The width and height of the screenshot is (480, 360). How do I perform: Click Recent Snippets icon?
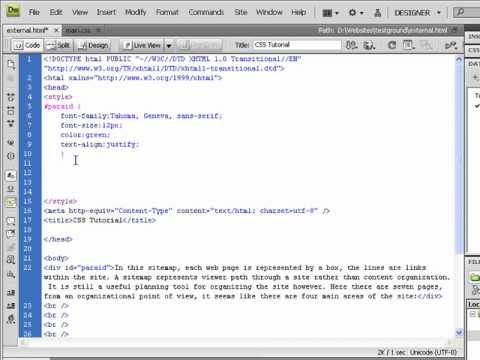11,260
